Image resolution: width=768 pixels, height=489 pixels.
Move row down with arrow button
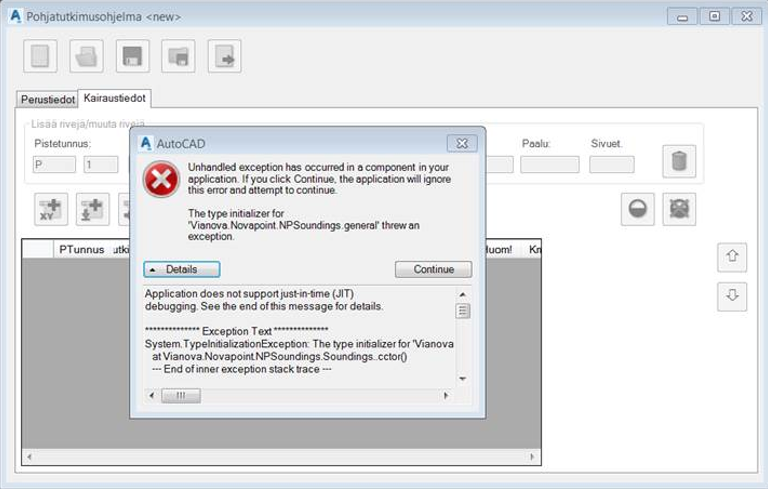732,296
